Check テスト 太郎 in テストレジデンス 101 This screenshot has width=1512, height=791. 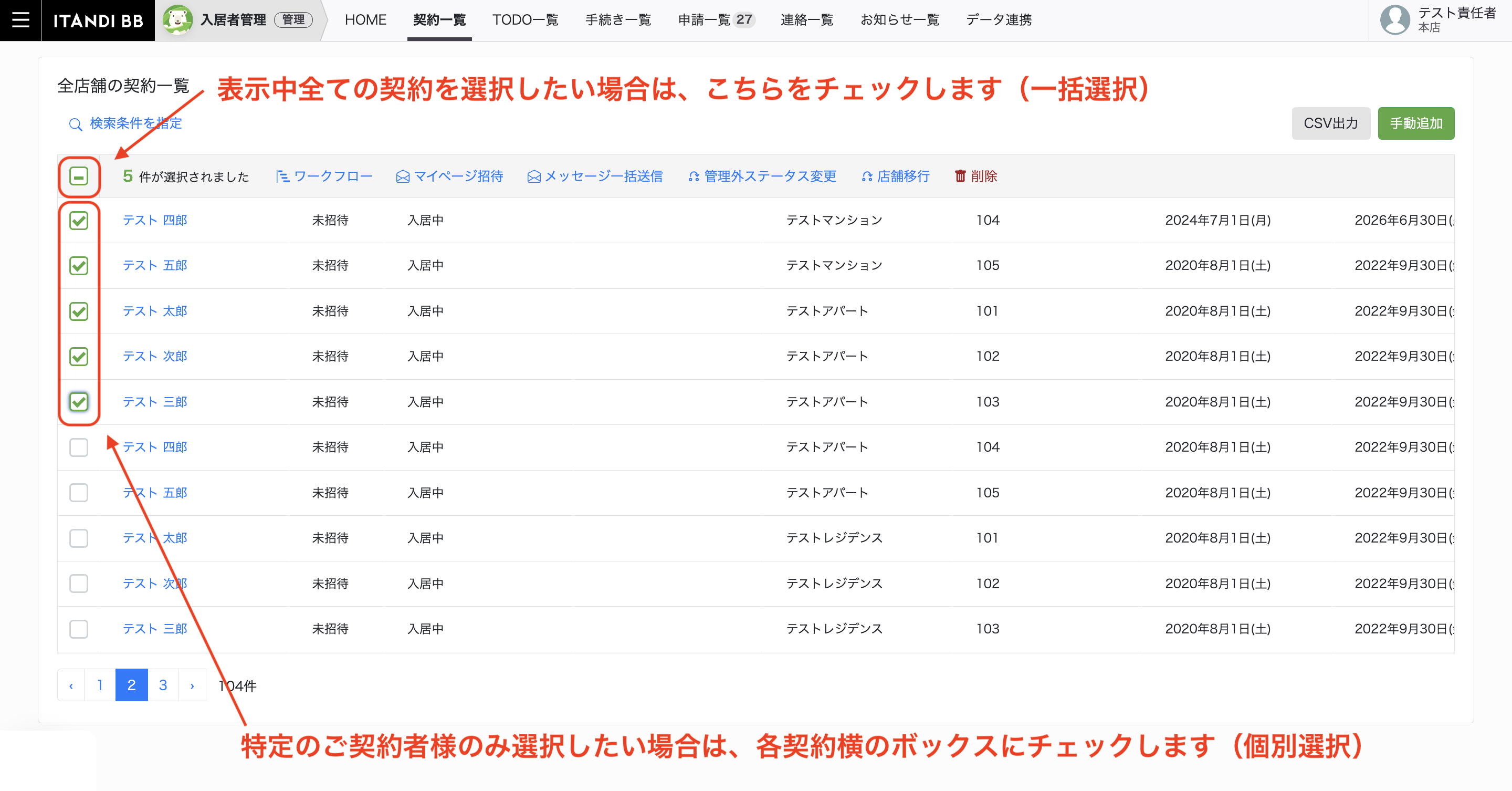[79, 538]
